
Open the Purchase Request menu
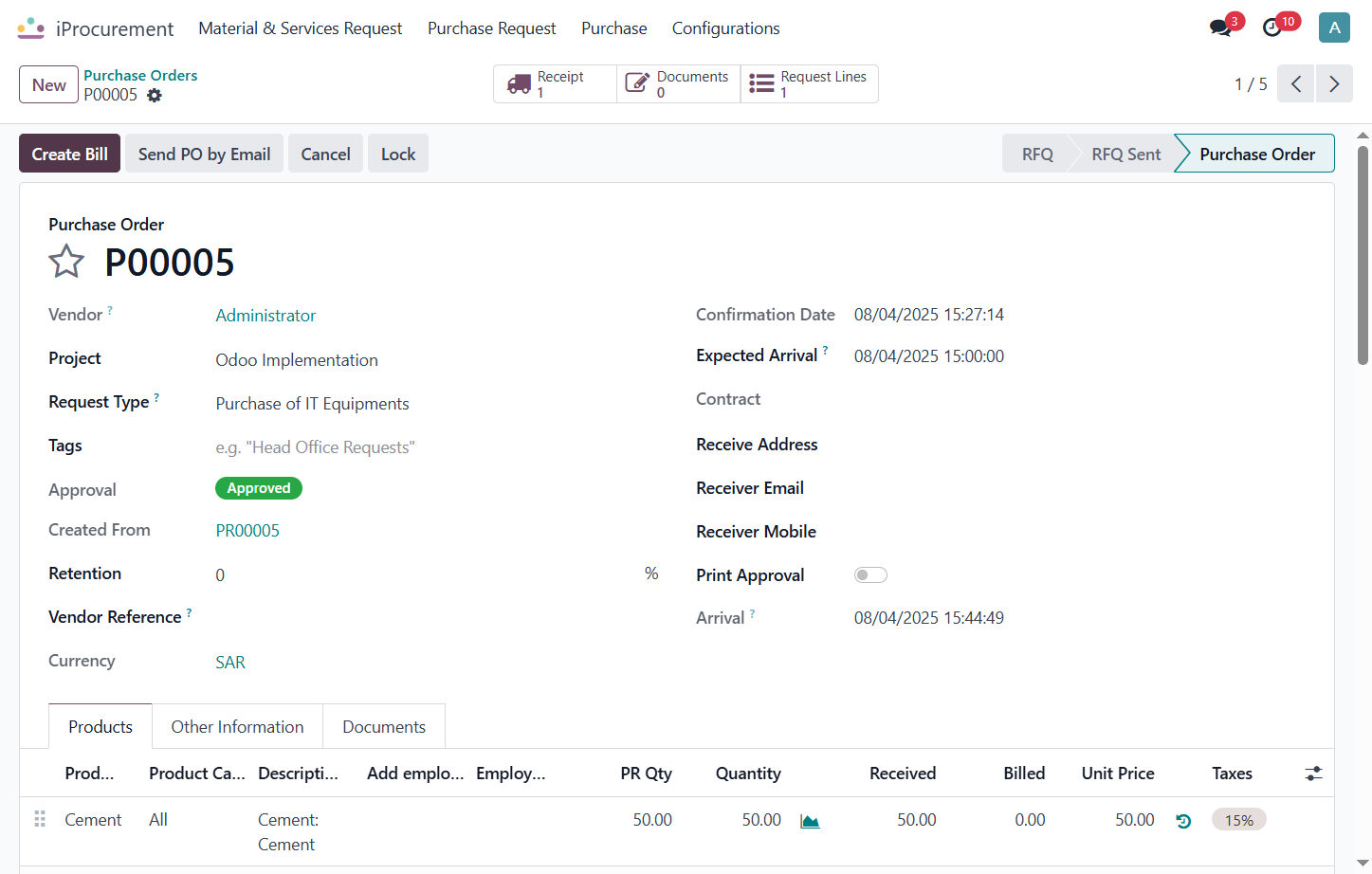(x=492, y=28)
